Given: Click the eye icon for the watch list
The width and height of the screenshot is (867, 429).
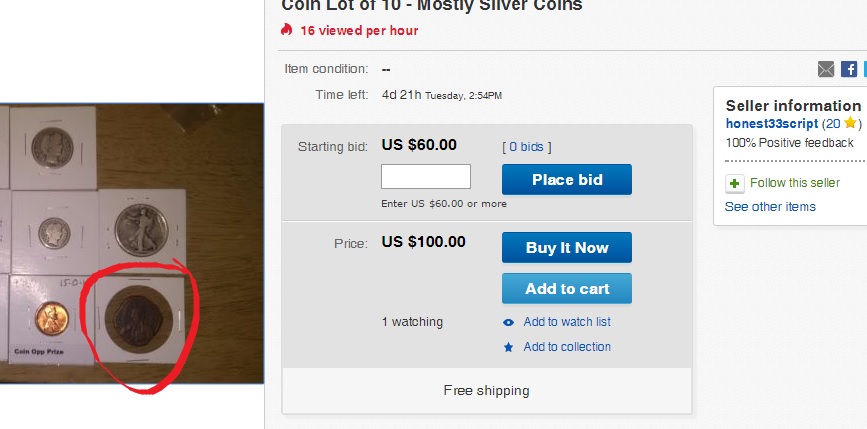Looking at the screenshot, I should click(509, 322).
